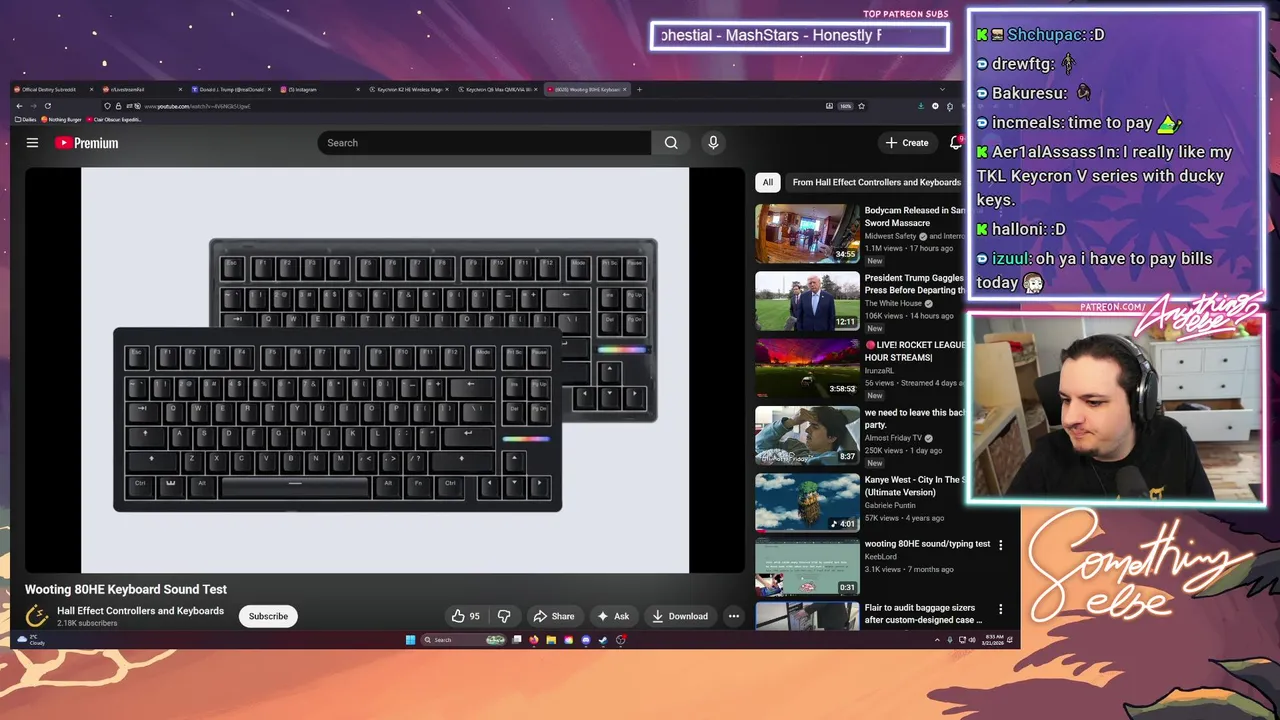This screenshot has height=720, width=1280.
Task: Activate voice search microphone icon
Action: (x=713, y=143)
